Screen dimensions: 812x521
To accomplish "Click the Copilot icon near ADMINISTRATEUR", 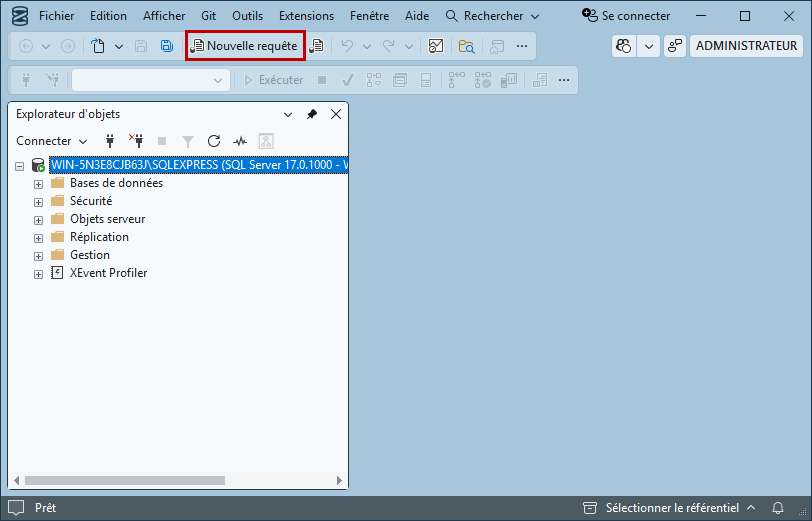I will 624,46.
